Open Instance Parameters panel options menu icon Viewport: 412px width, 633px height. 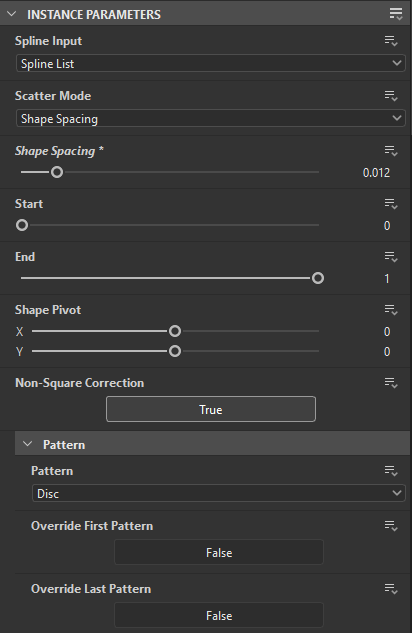tap(396, 14)
